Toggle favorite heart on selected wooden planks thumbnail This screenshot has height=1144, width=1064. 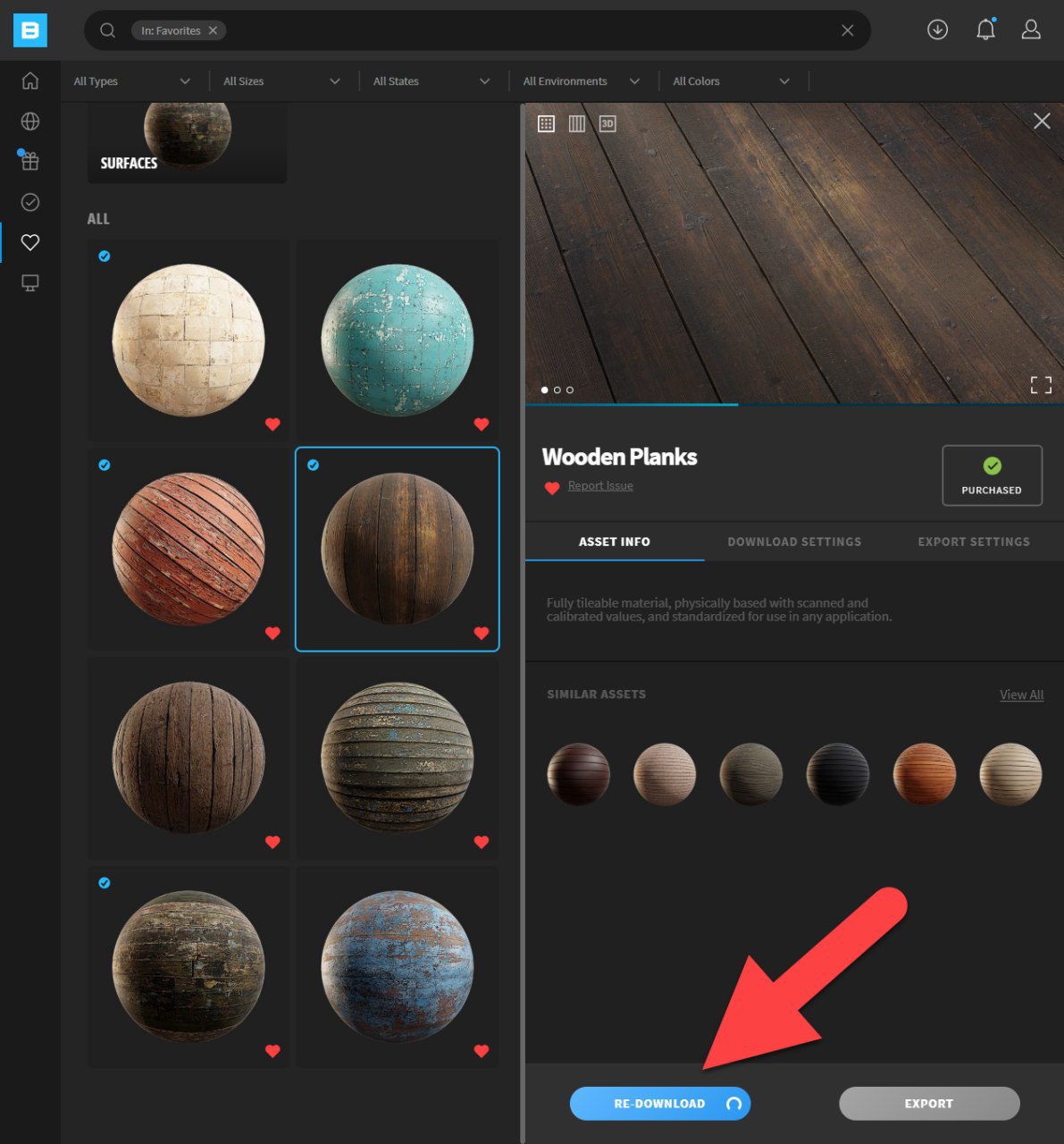(482, 633)
